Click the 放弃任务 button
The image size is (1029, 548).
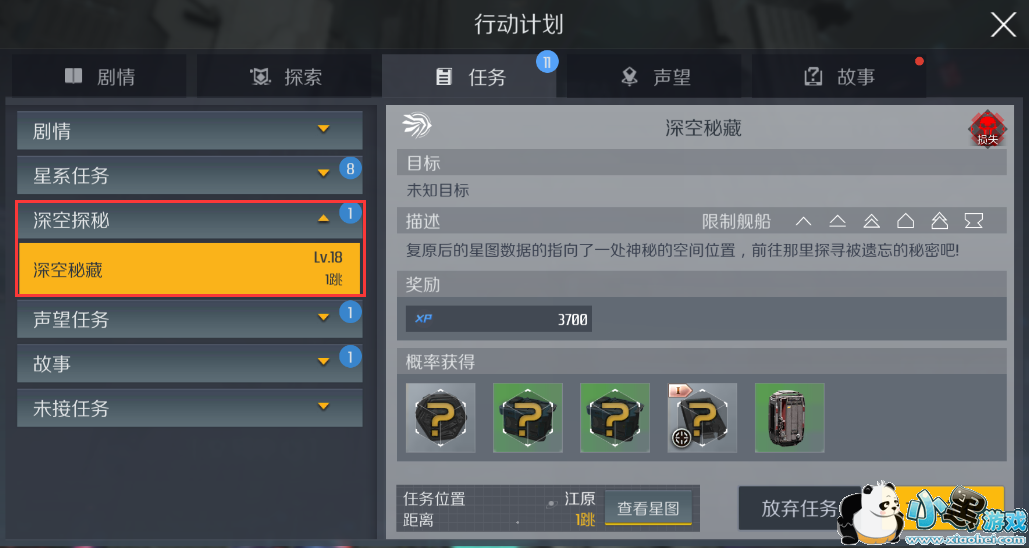coord(799,508)
